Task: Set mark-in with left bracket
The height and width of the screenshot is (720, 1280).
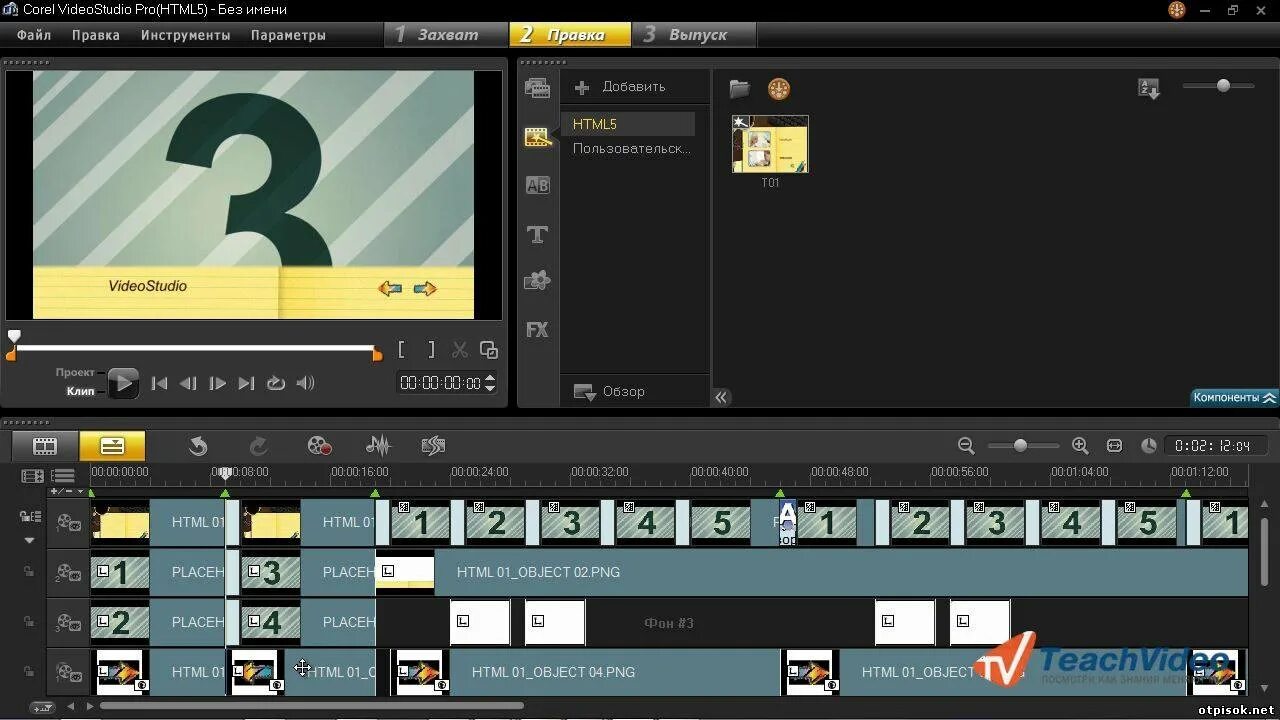Action: pyautogui.click(x=401, y=349)
